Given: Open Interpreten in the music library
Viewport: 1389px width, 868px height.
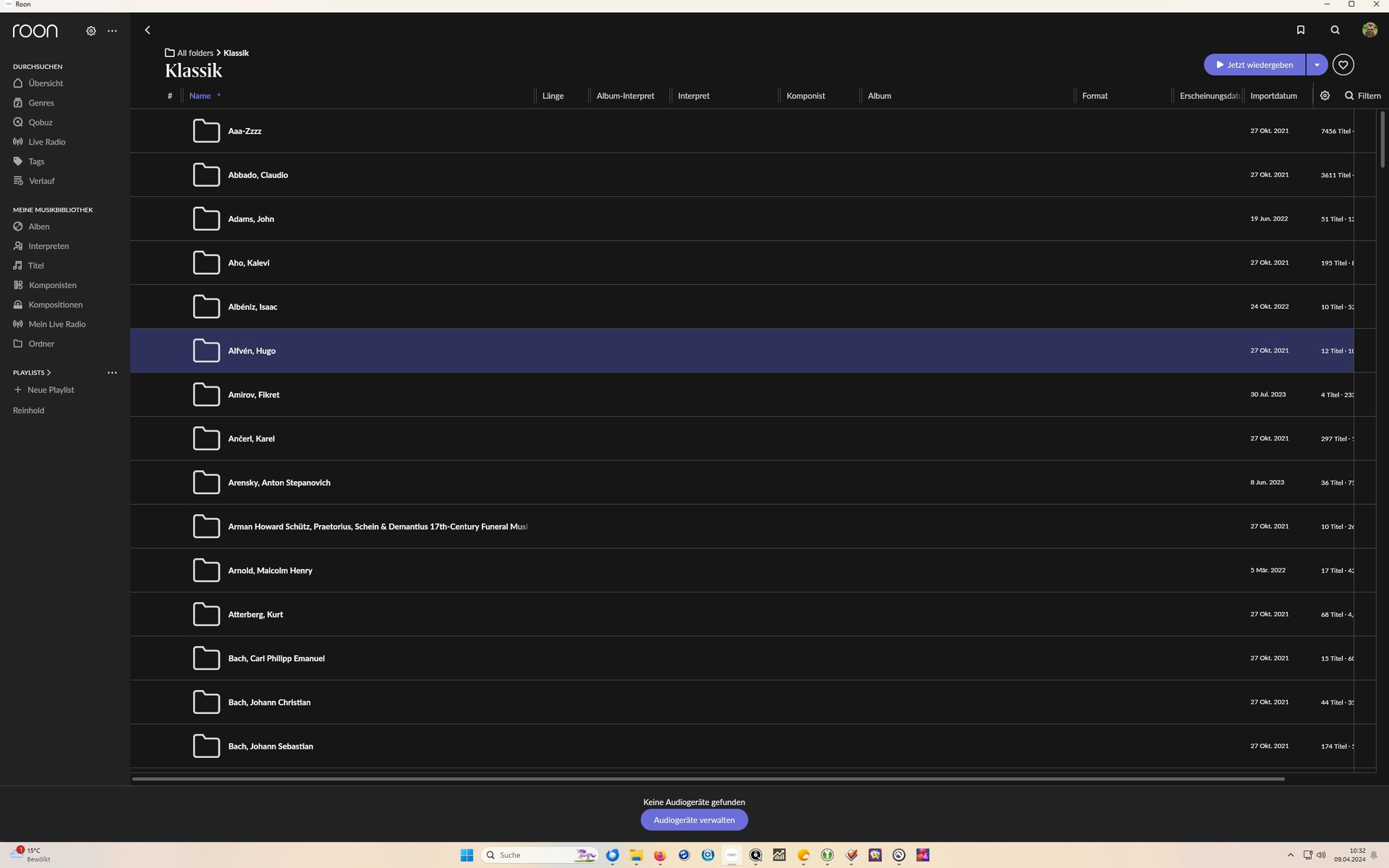Looking at the screenshot, I should (41, 246).
